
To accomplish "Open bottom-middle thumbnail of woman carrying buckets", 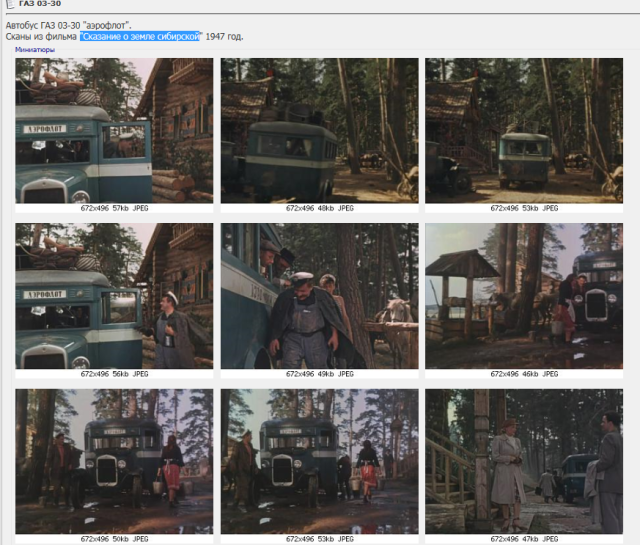I will (x=319, y=461).
